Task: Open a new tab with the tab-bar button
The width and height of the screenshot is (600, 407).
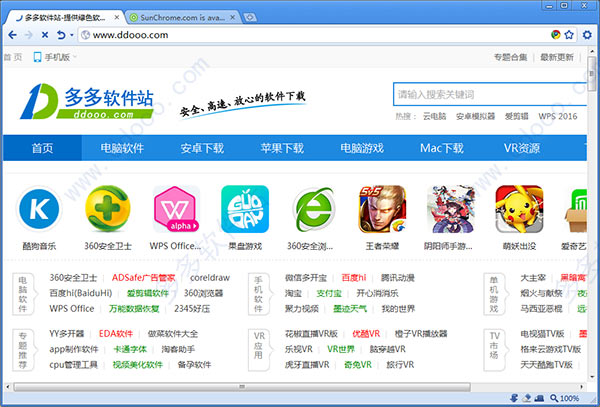Action: 249,17
